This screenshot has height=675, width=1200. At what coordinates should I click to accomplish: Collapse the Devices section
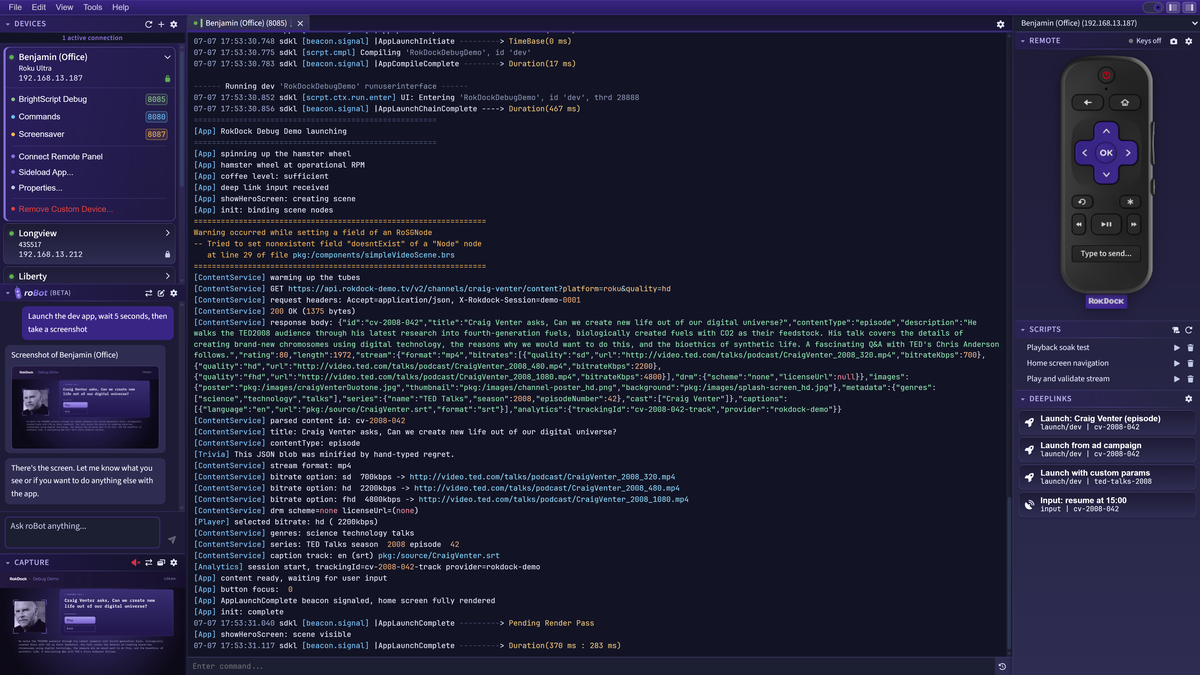(8, 23)
